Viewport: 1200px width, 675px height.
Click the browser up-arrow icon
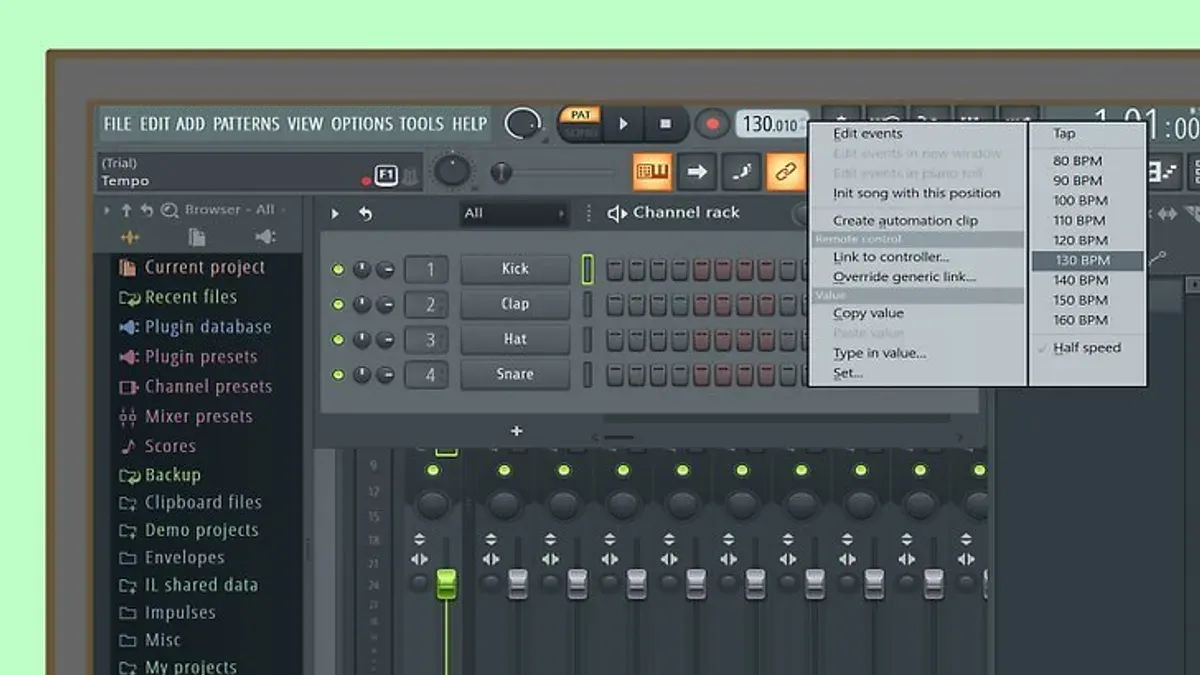pos(126,210)
